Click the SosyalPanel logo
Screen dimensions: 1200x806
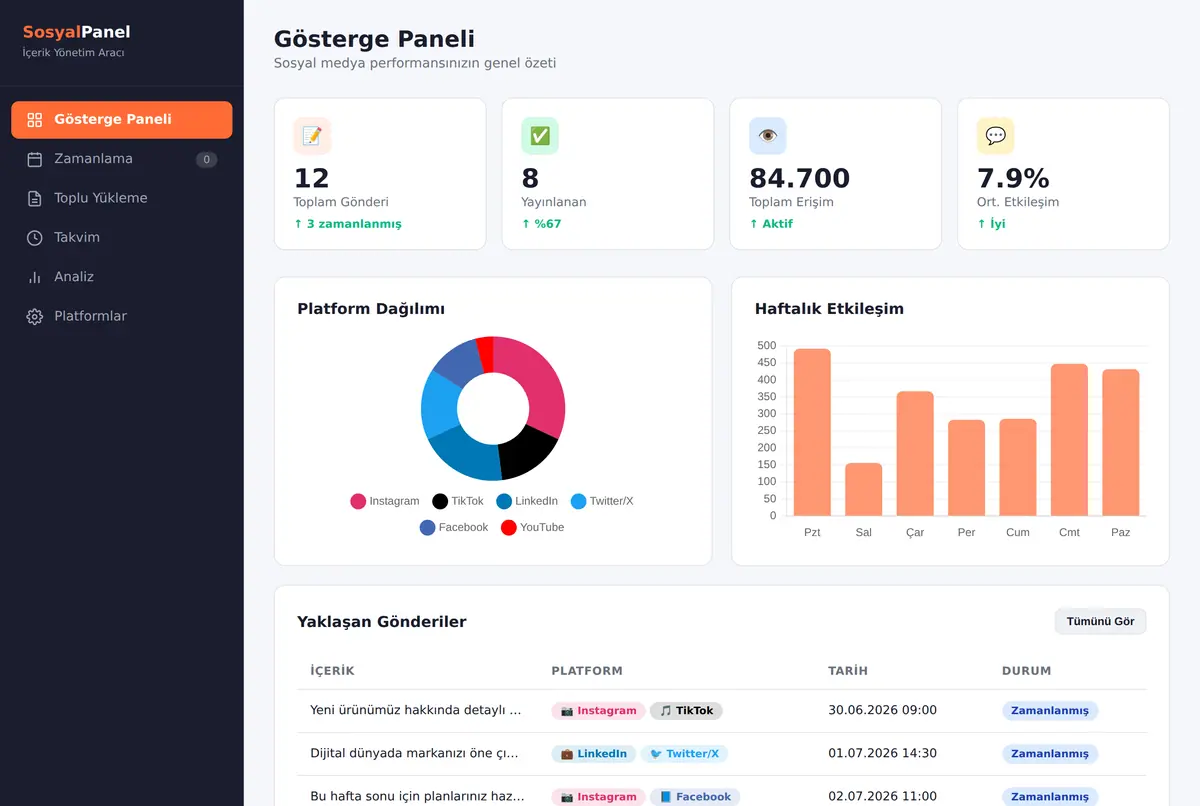(x=77, y=32)
